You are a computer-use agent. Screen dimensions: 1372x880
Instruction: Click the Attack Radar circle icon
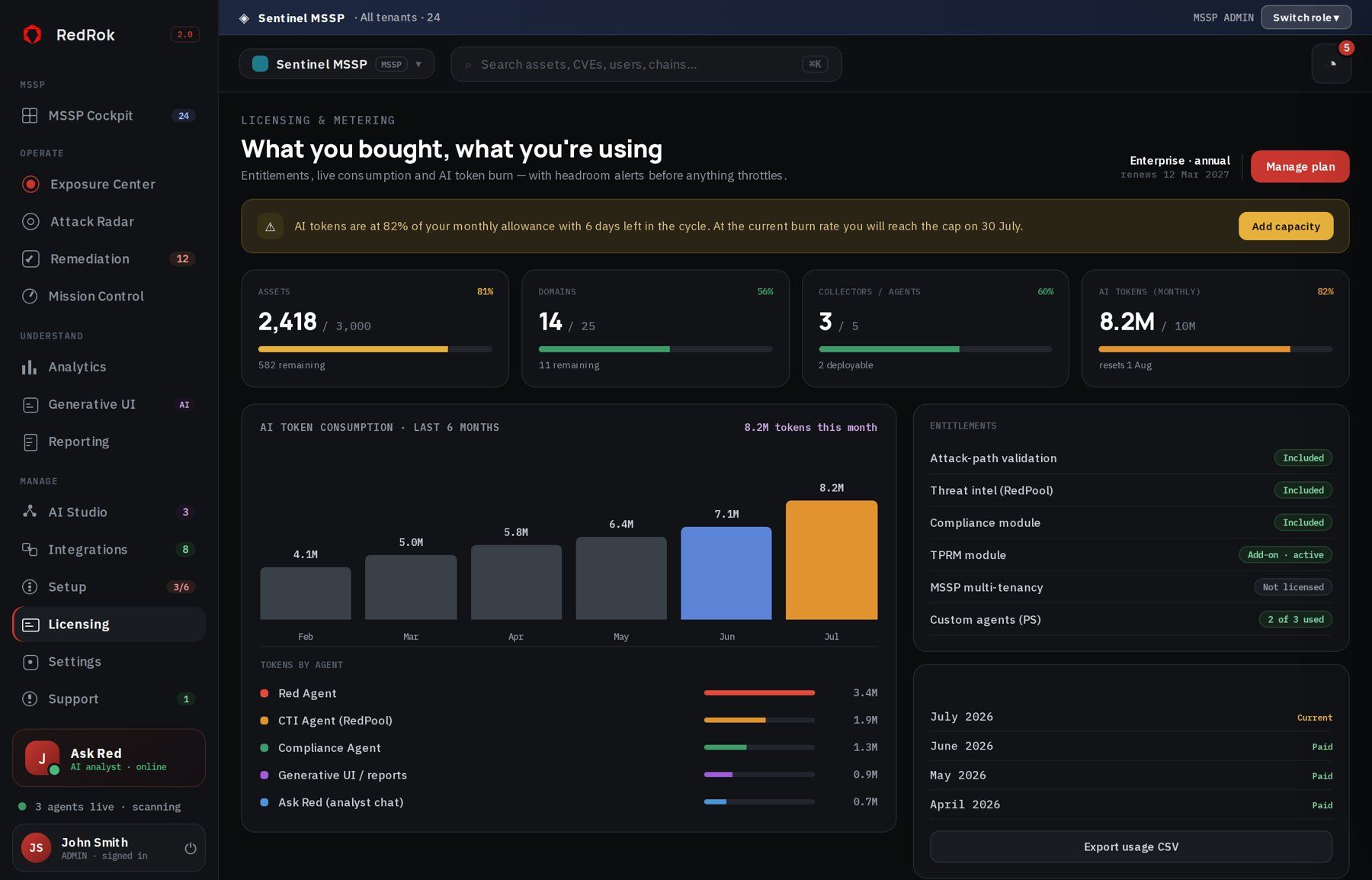point(30,221)
